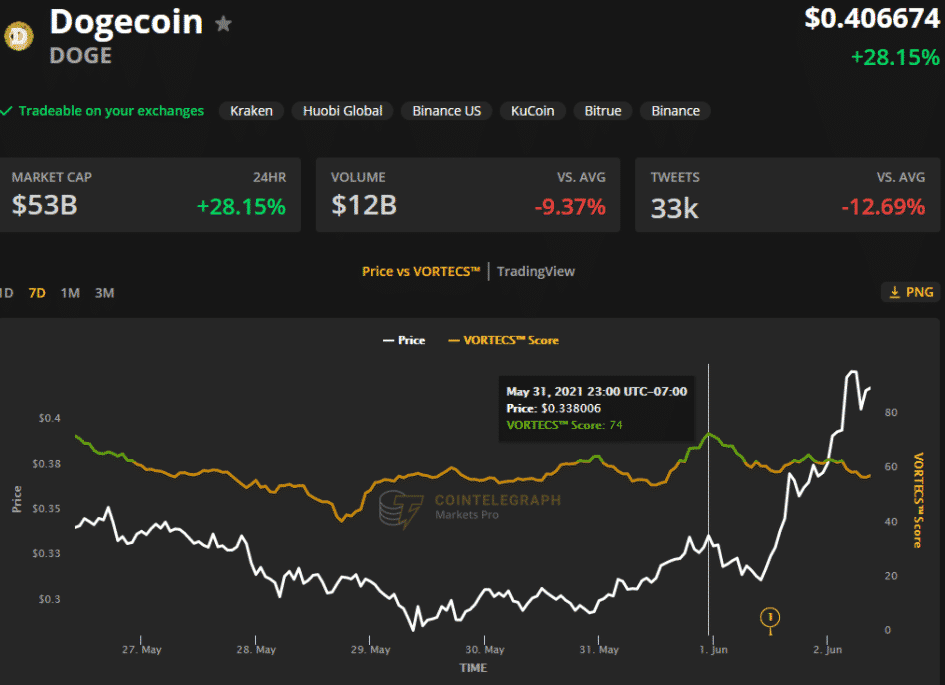
Task: Click the numbered event marker on chart
Action: pyautogui.click(x=770, y=616)
